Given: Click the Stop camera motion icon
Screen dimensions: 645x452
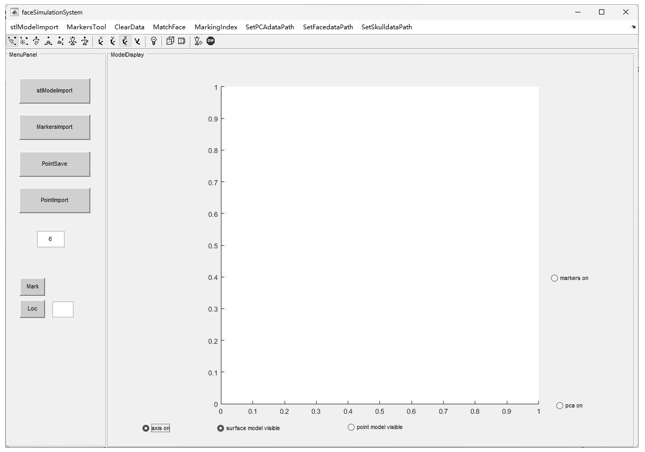Looking at the screenshot, I should click(211, 41).
